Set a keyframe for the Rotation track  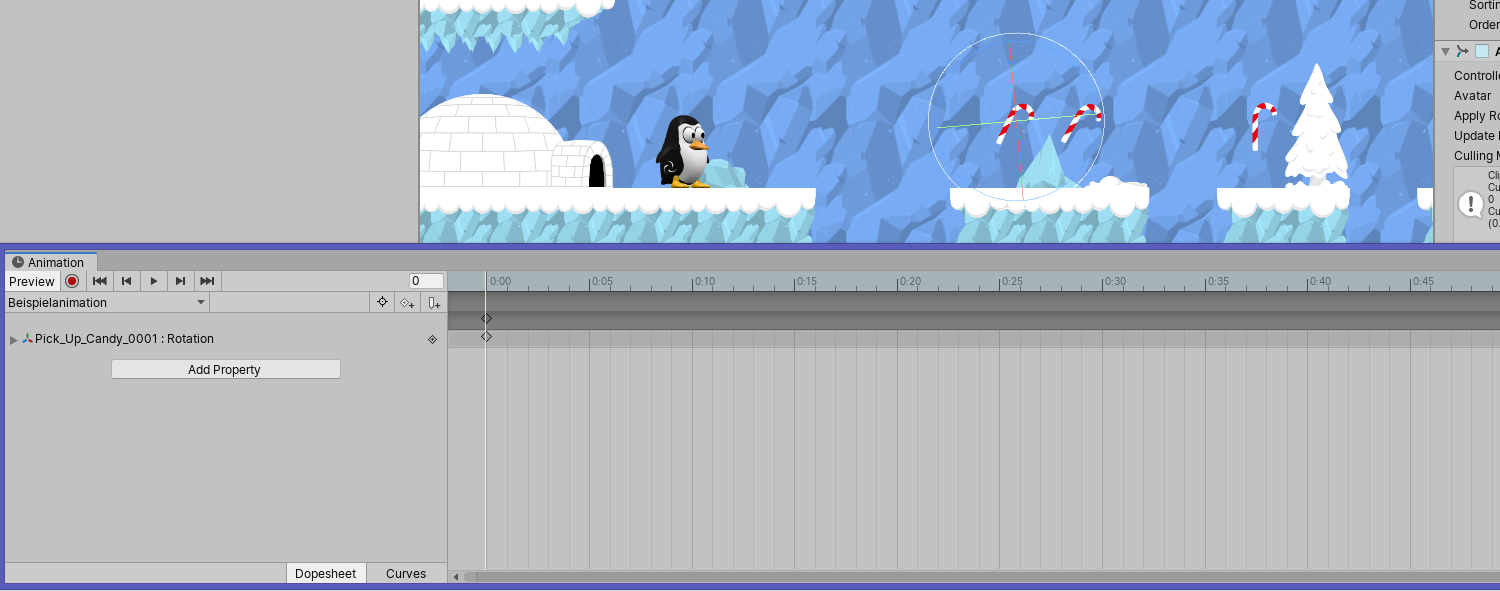pos(432,338)
